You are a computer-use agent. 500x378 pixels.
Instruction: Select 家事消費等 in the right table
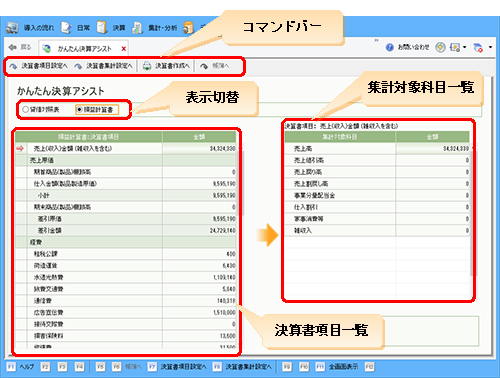(x=377, y=219)
